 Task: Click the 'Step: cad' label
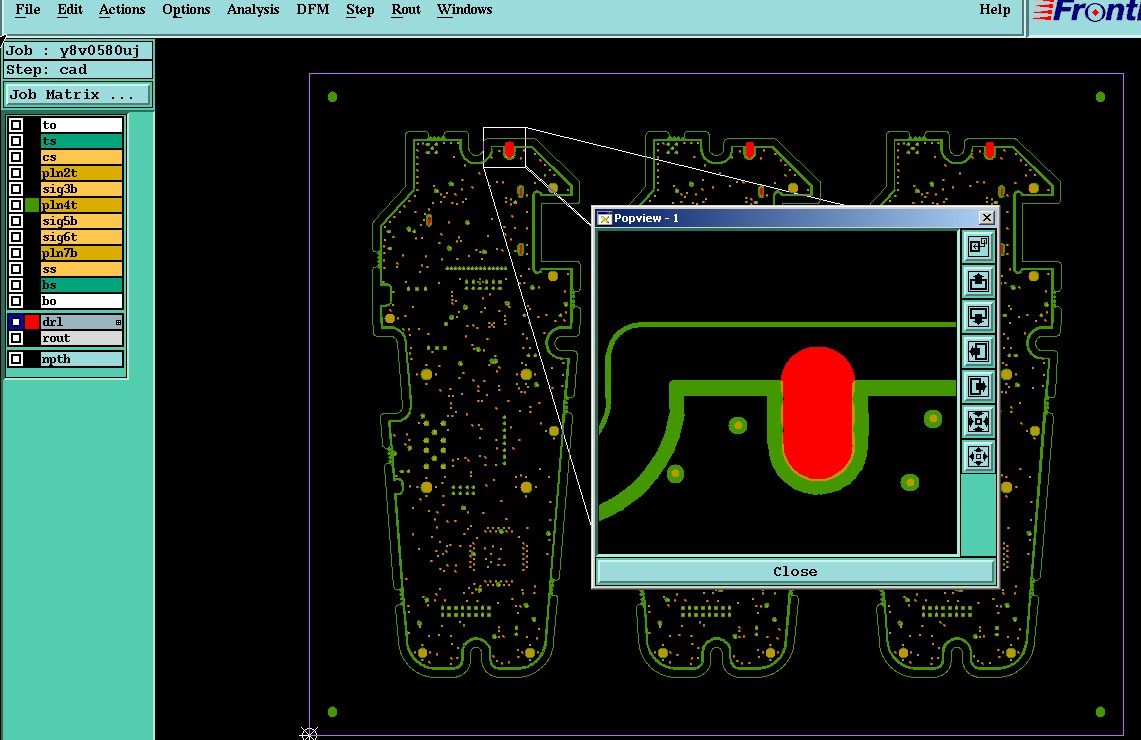tap(79, 70)
